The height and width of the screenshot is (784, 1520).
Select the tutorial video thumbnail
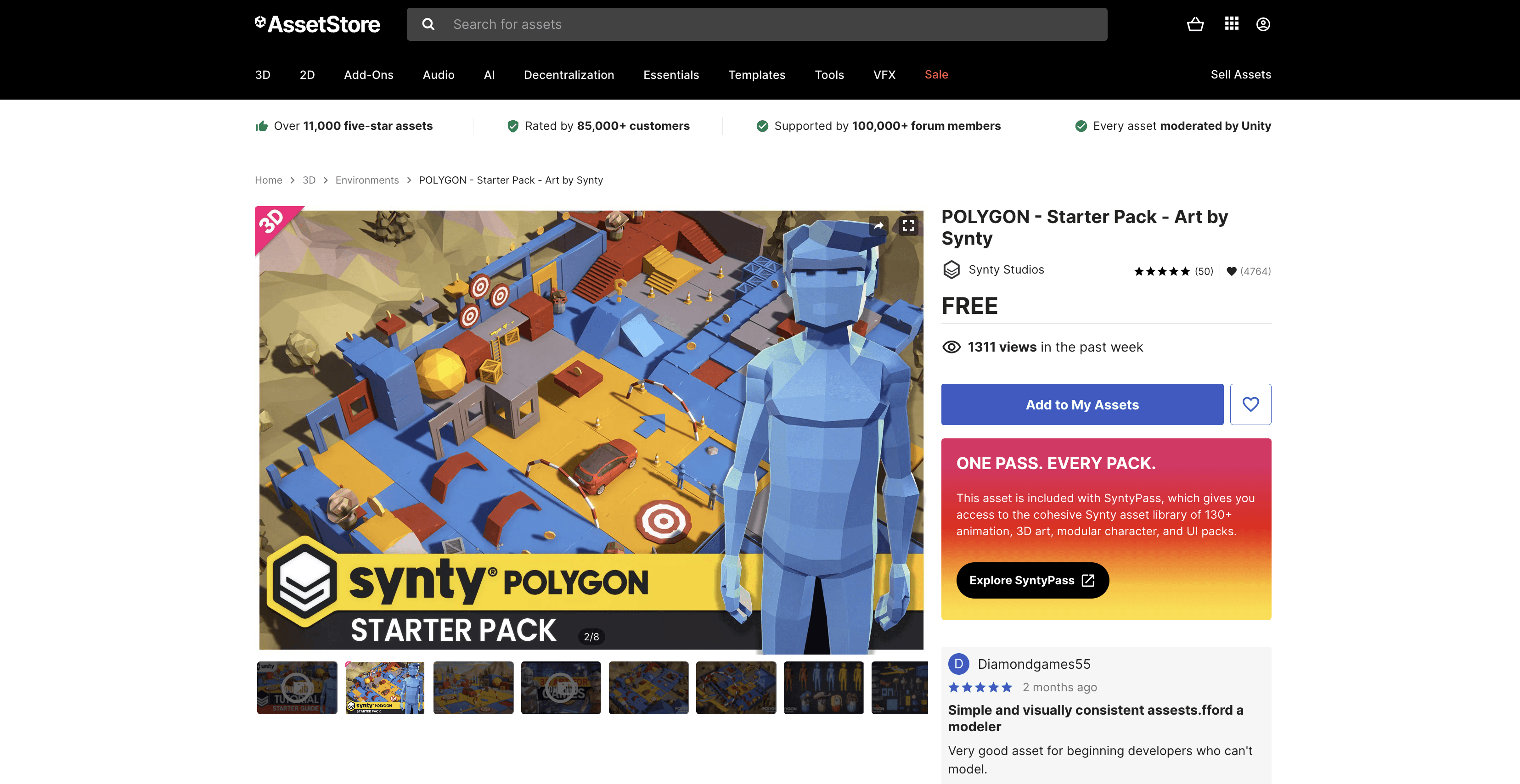[x=298, y=688]
